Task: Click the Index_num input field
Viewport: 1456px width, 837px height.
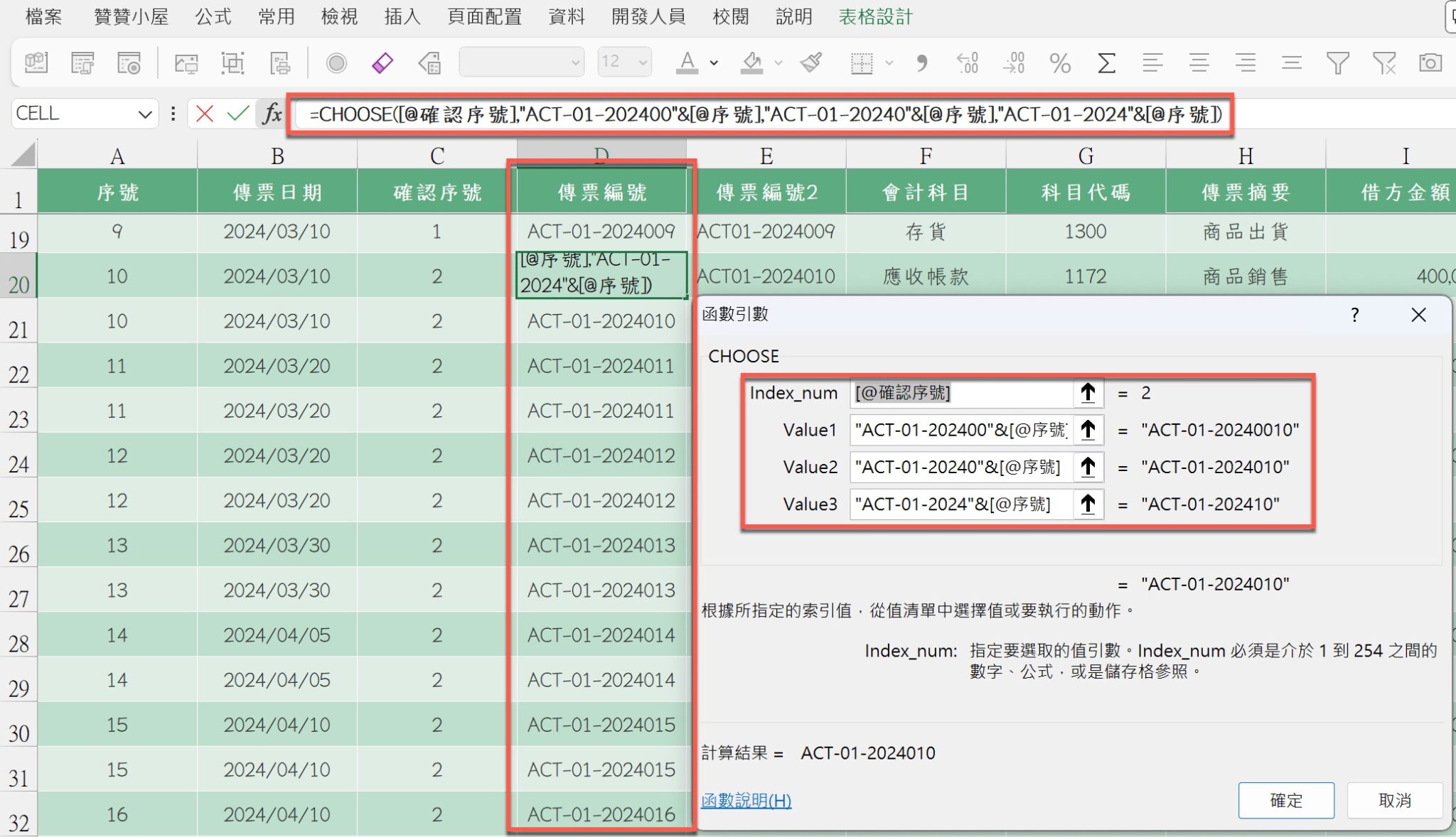Action: point(962,393)
